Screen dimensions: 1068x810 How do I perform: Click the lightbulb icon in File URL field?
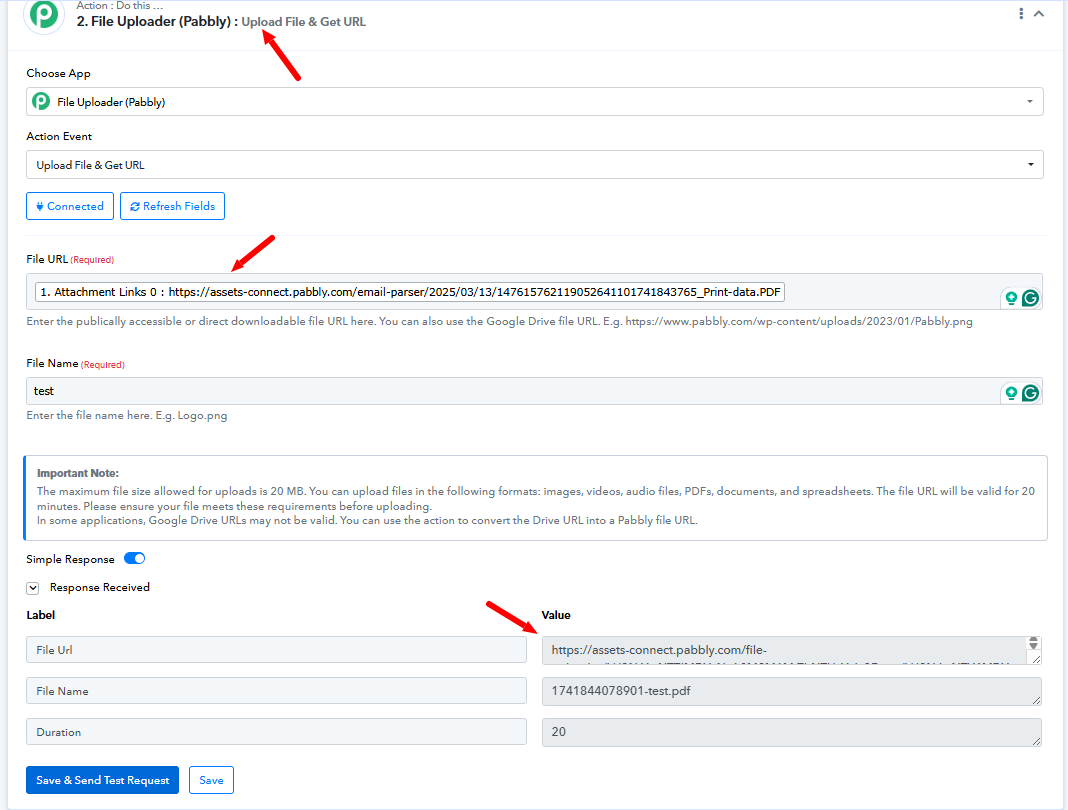click(1011, 298)
